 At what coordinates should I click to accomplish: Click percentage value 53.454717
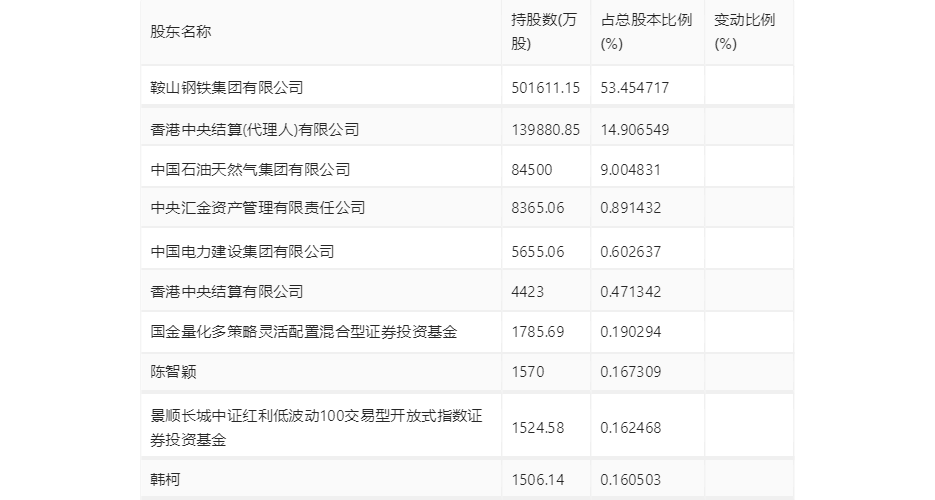[635, 88]
